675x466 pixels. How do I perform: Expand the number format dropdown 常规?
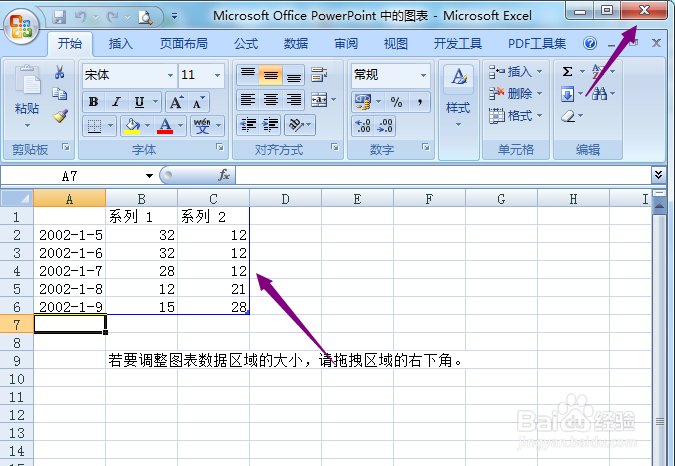pos(424,75)
